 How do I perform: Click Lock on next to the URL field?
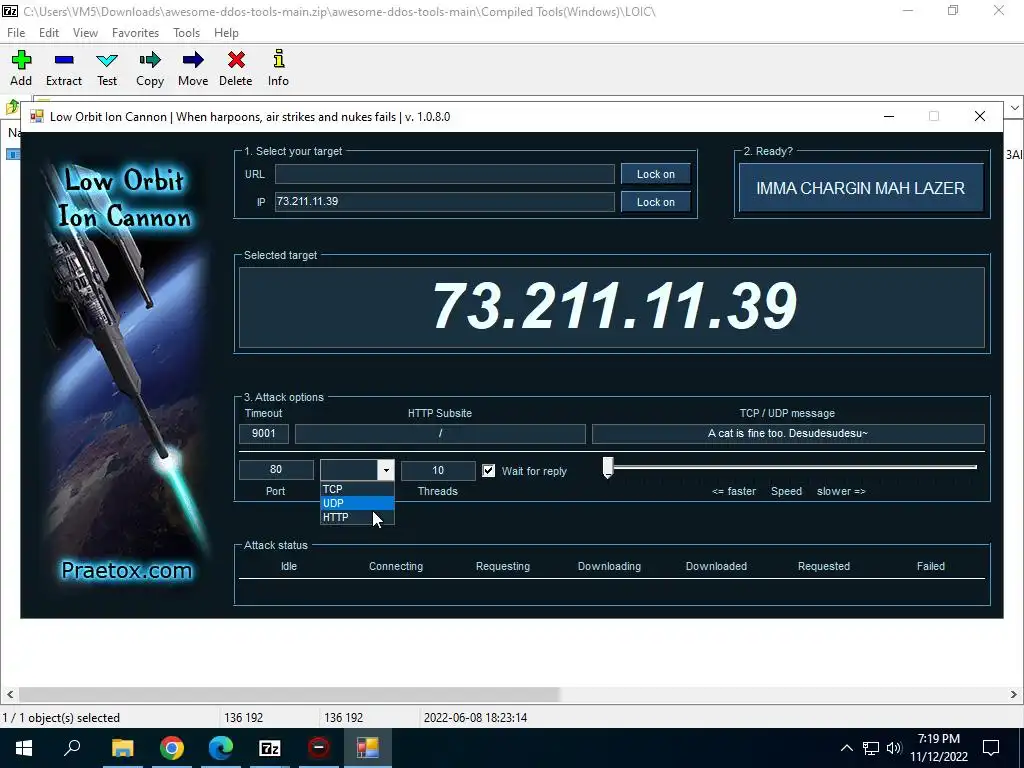point(656,174)
